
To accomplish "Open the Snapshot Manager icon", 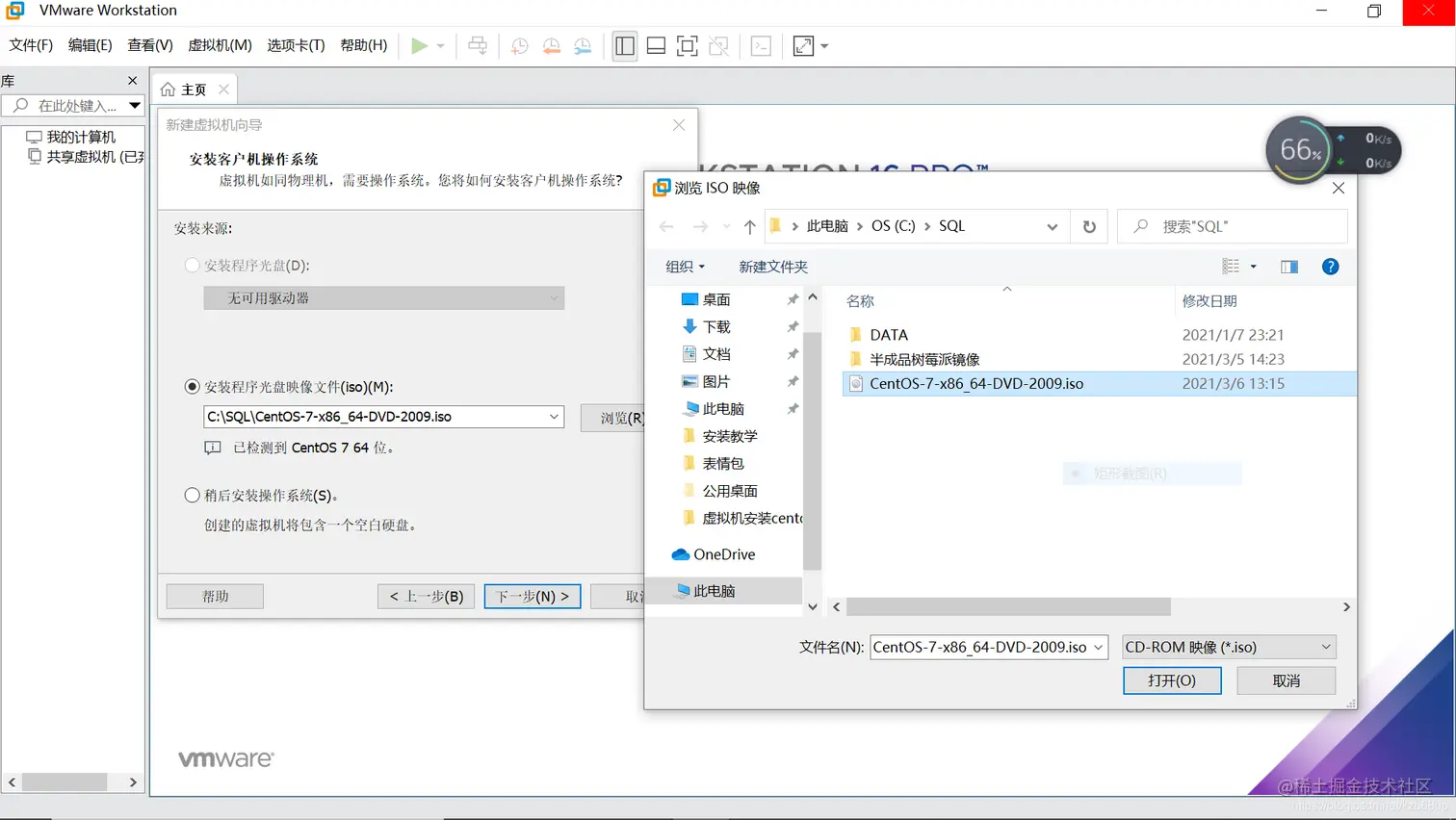I will point(584,45).
